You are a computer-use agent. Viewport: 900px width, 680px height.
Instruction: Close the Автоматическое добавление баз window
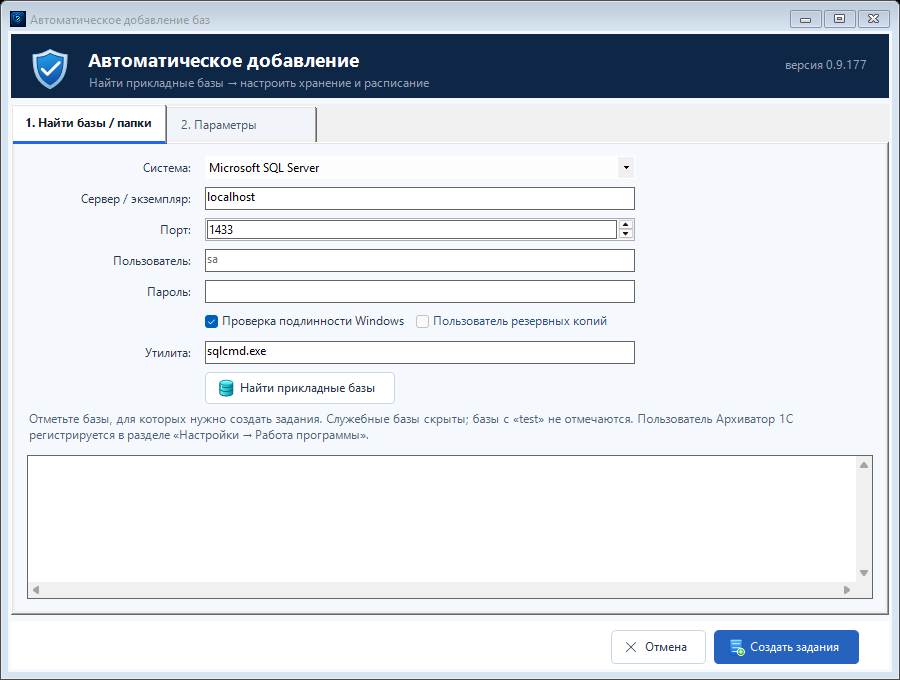[x=874, y=19]
